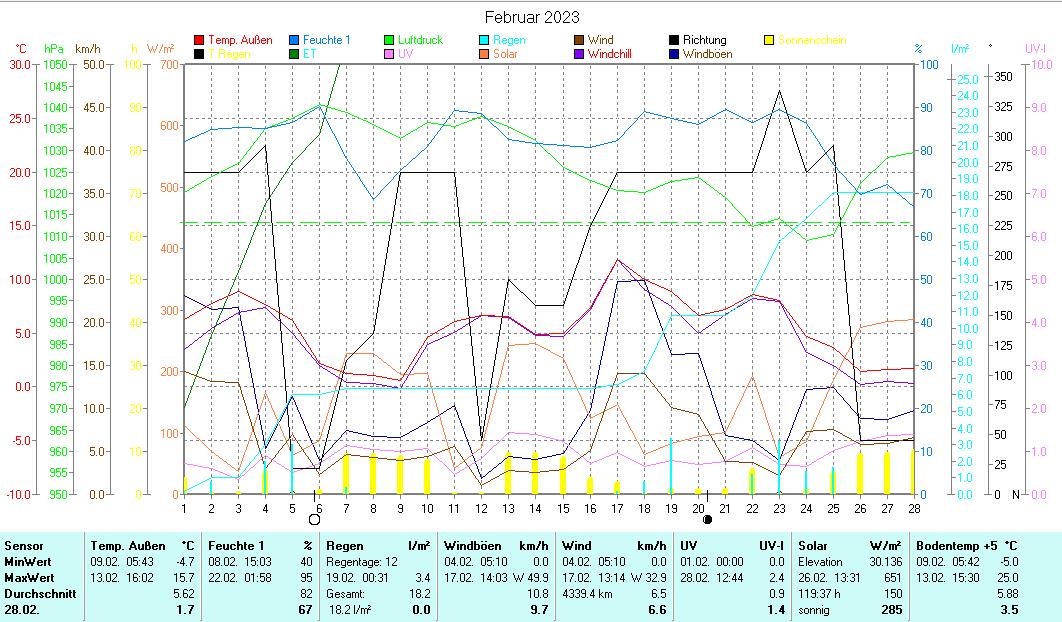Click the dark blue Windböen legend swatch
Screen dimensions: 1062x622
tap(674, 54)
